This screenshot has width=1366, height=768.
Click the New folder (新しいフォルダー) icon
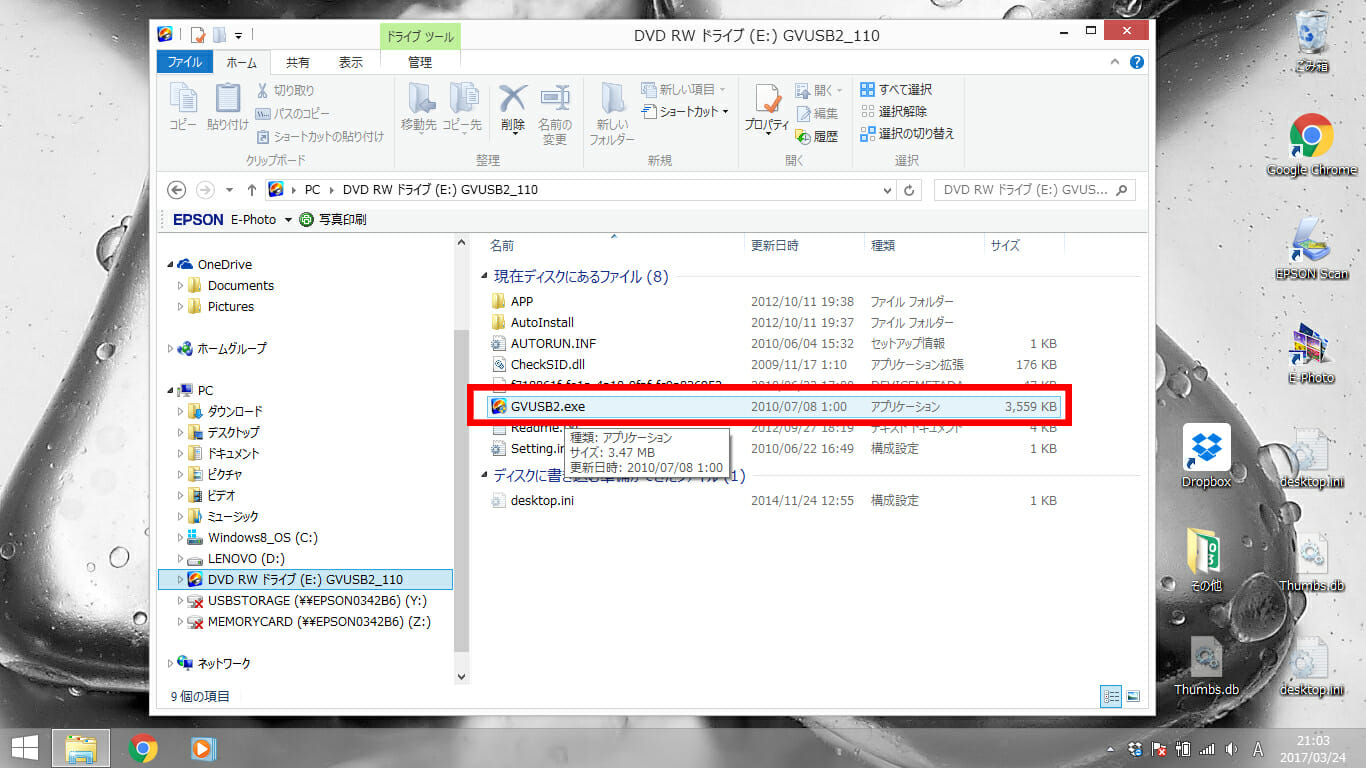coord(612,114)
